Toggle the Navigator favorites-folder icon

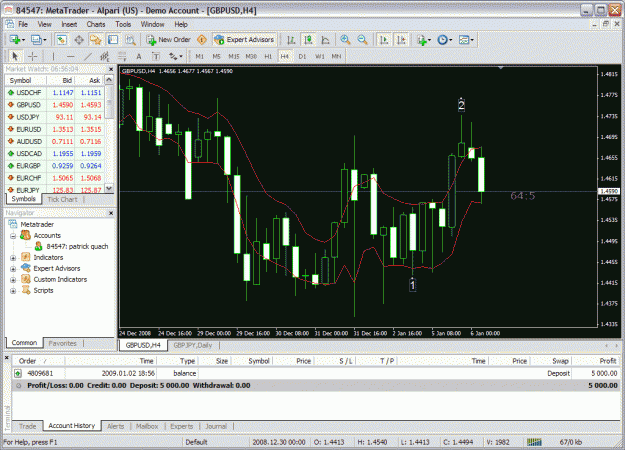(96, 40)
